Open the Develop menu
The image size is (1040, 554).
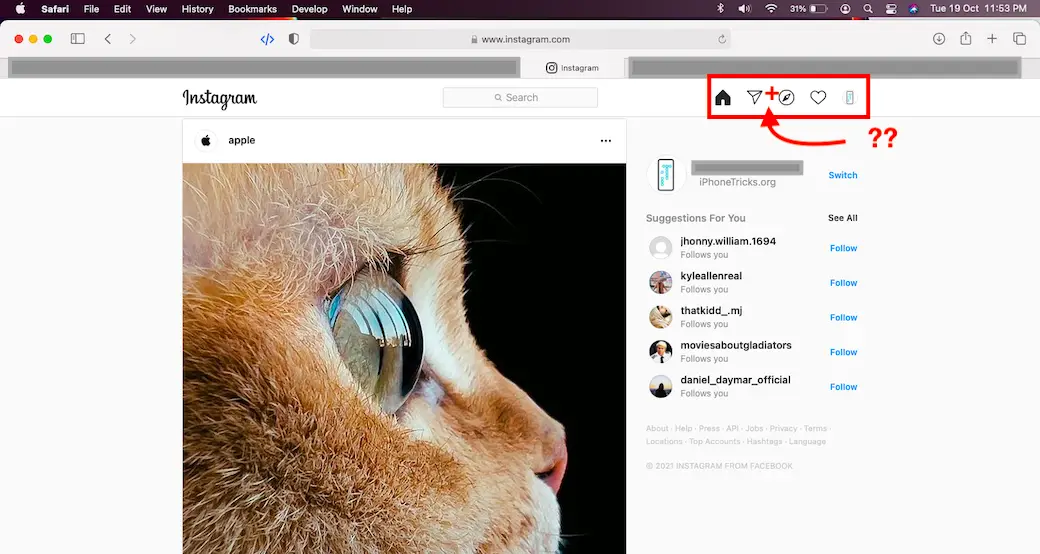point(309,9)
